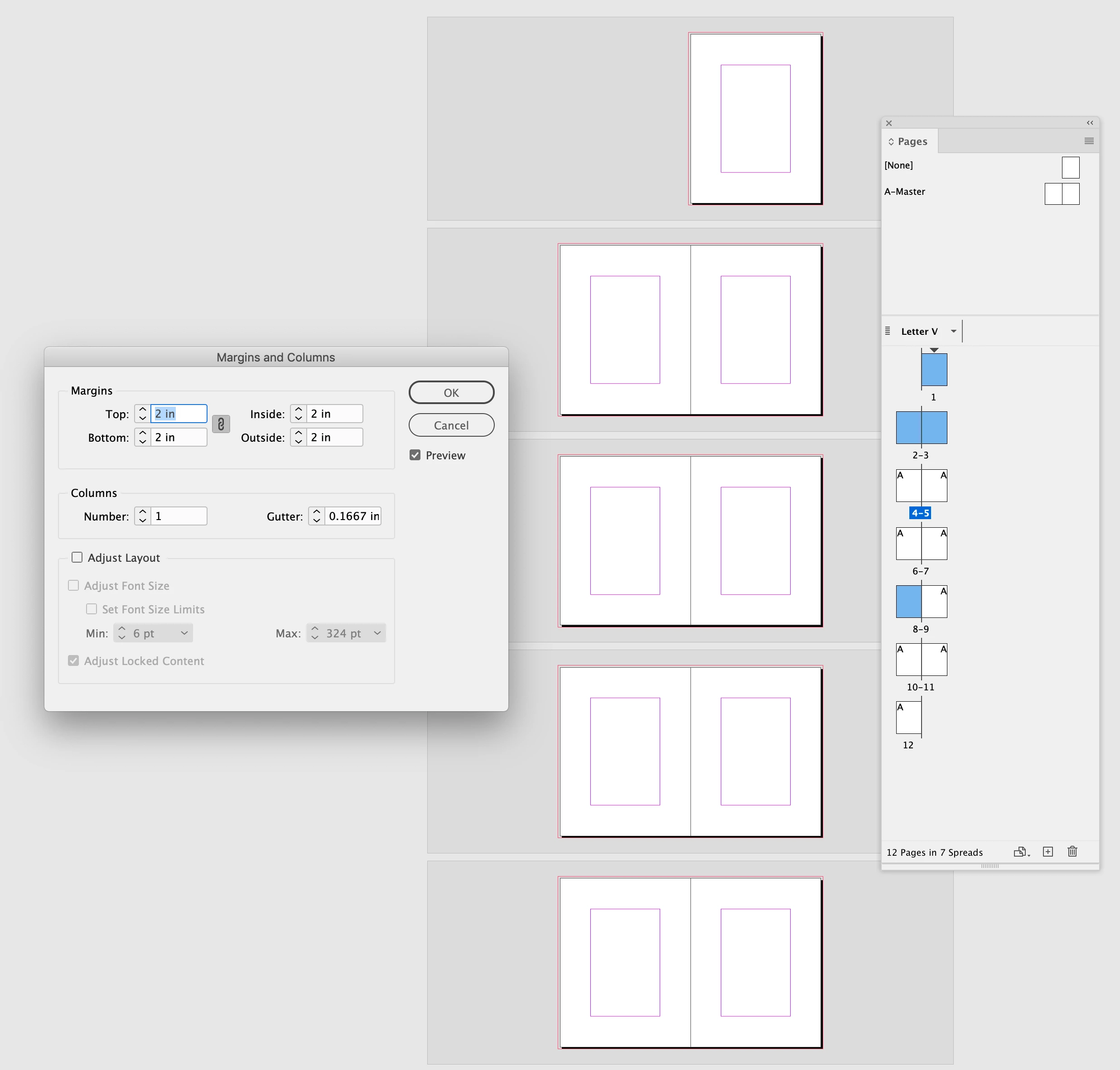Click the Edit page size icon
The image size is (1120, 1070).
pos(1021,852)
